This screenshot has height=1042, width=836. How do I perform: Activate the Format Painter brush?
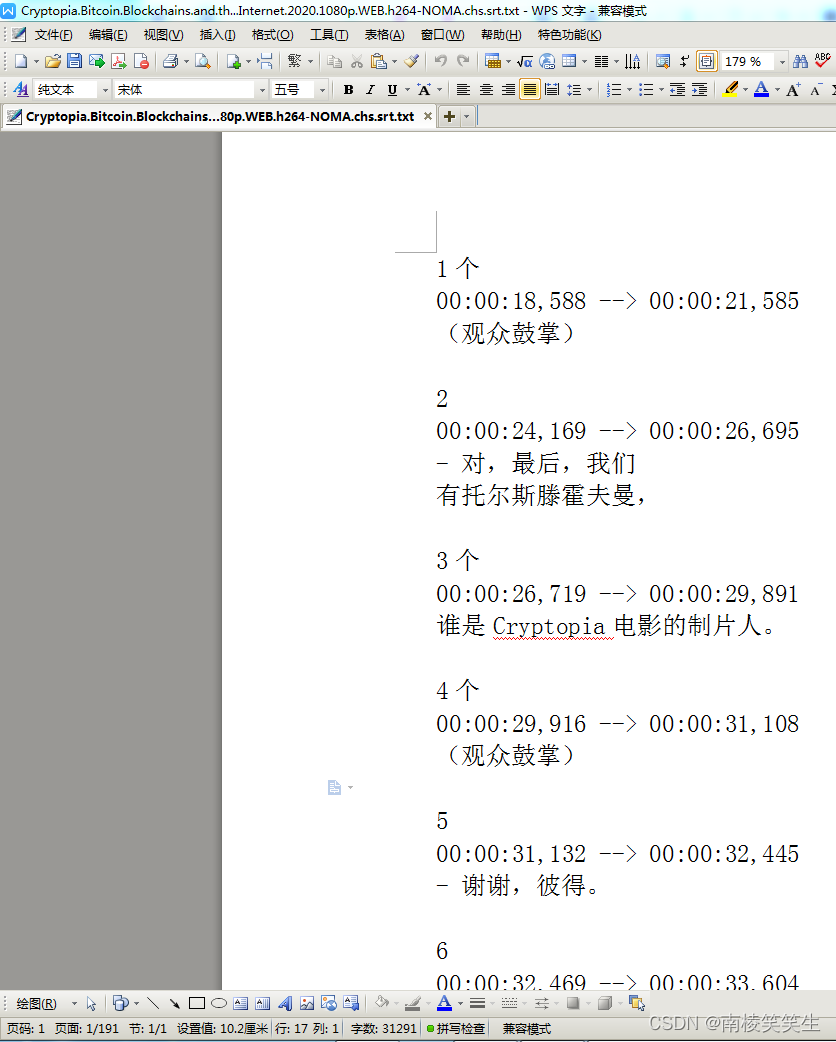click(411, 62)
